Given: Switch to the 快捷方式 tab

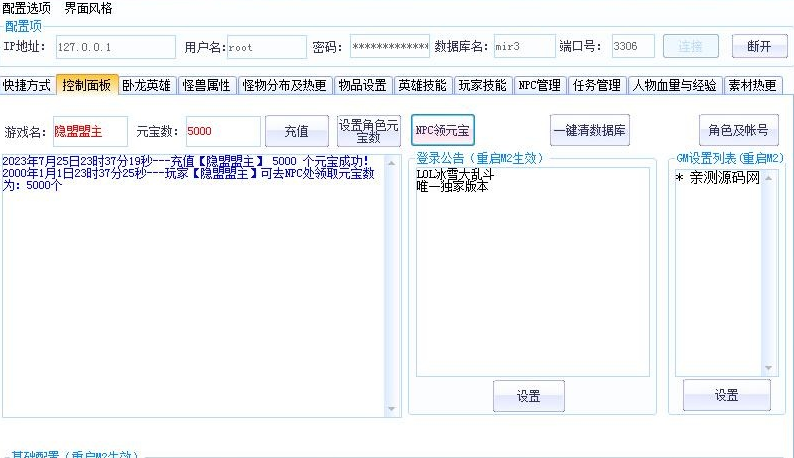Looking at the screenshot, I should click(x=27, y=86).
